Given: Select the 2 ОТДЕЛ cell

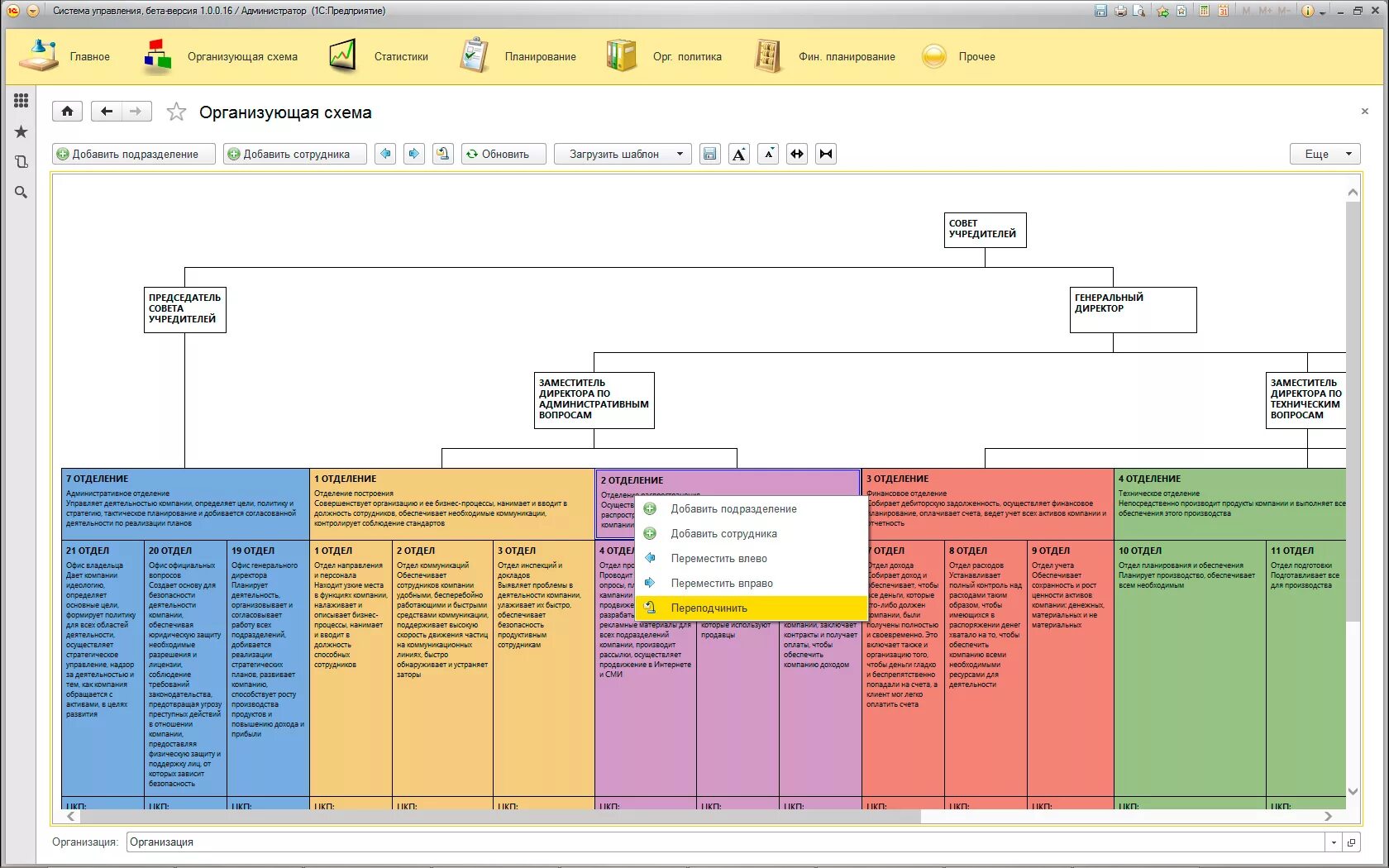Looking at the screenshot, I should click(x=442, y=670).
